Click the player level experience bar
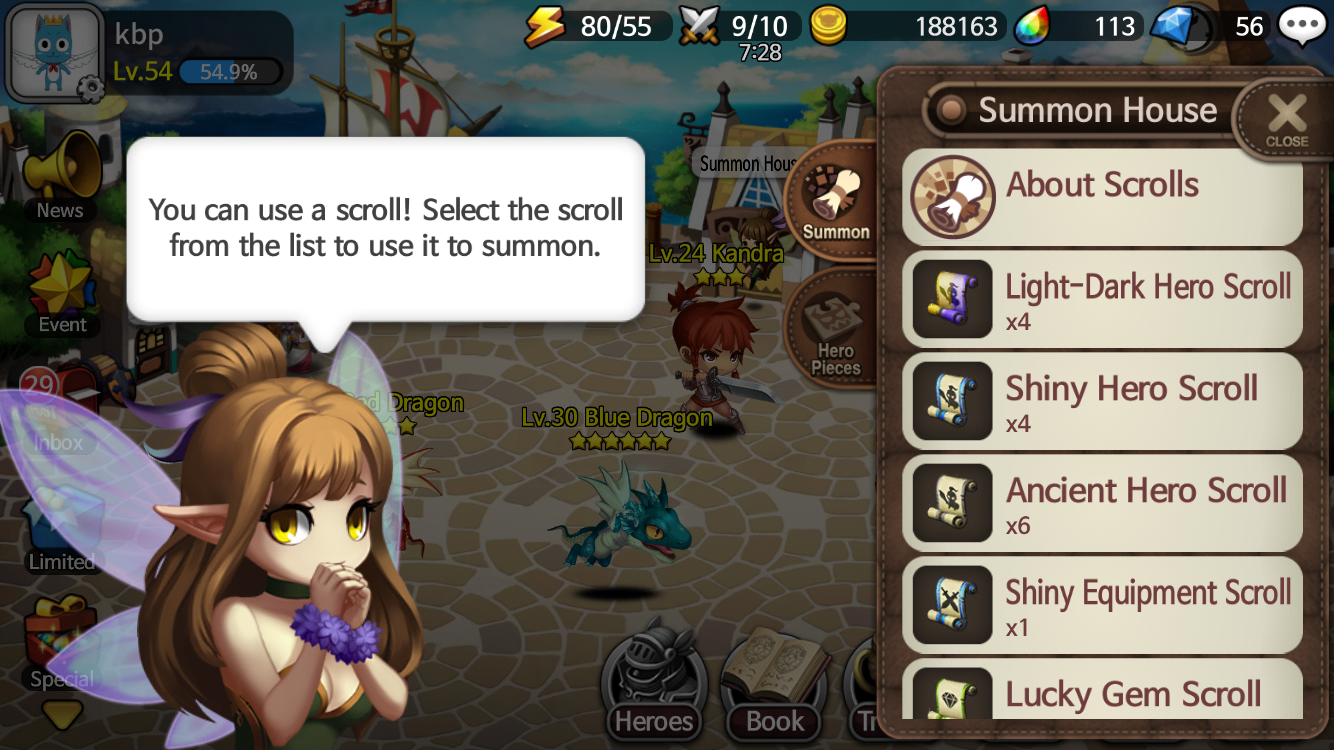 pyautogui.click(x=230, y=72)
